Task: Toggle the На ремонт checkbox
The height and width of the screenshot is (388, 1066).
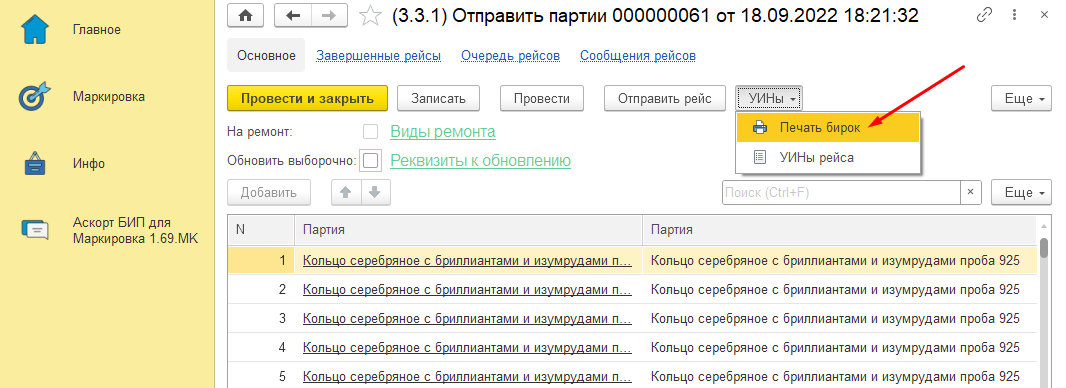Action: tap(371, 131)
